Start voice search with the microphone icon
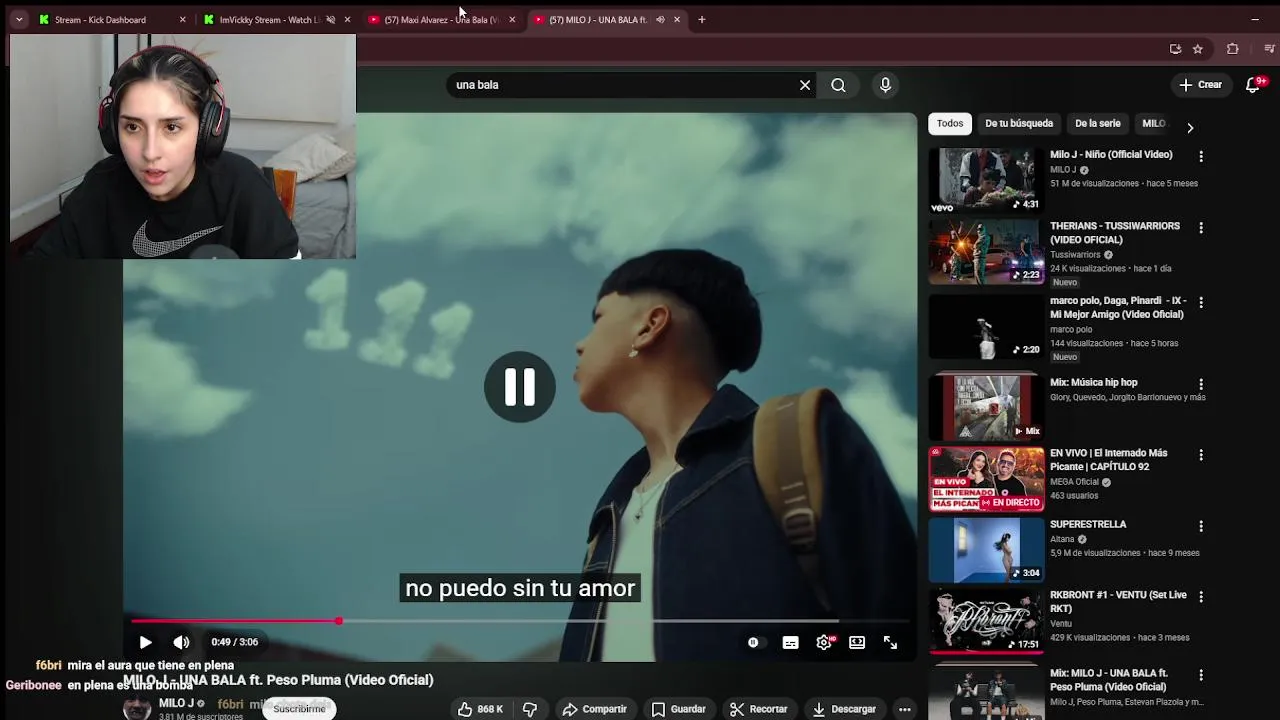 [x=885, y=85]
